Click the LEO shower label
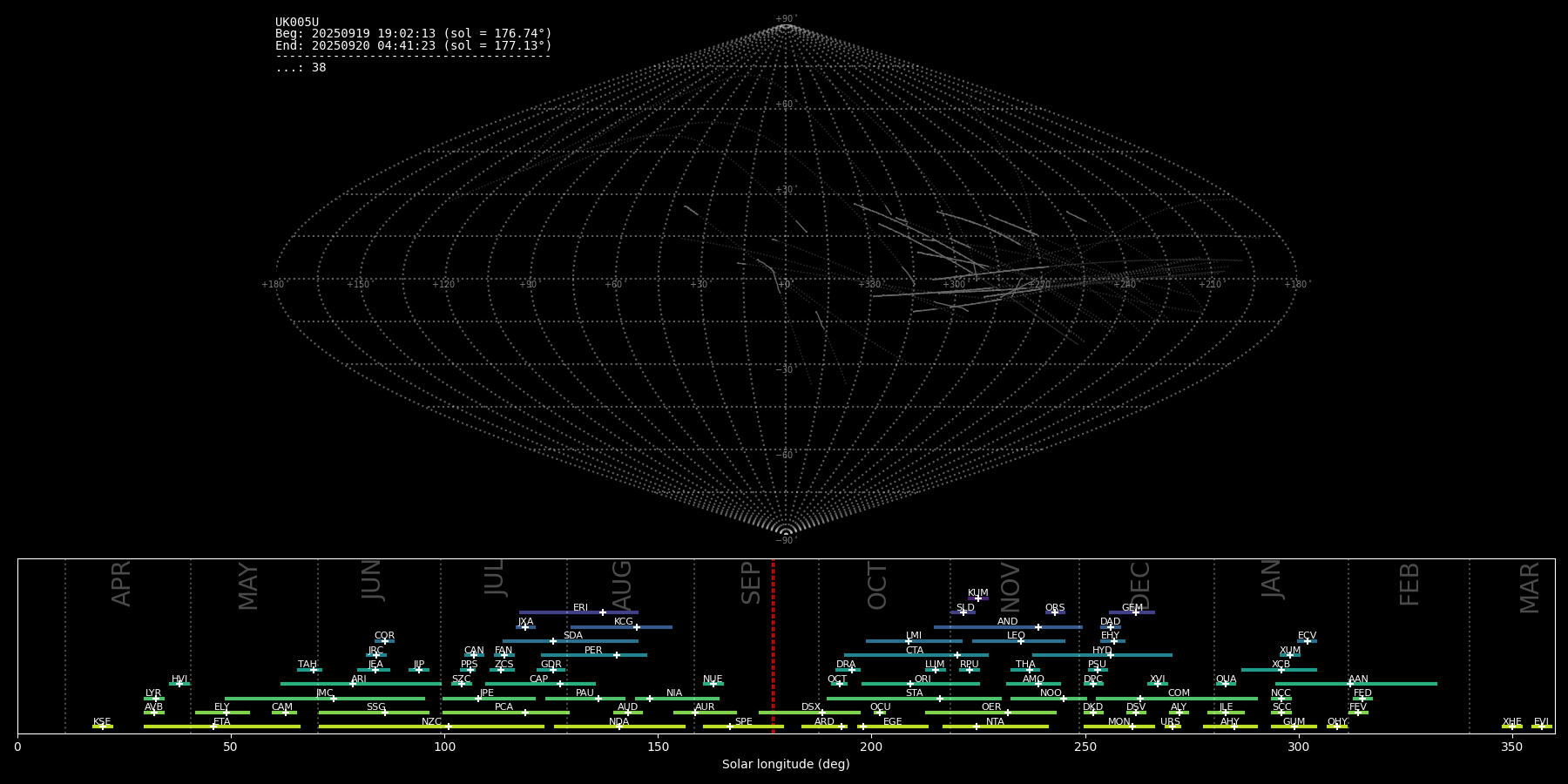Screen dimensions: 1568x784 pyautogui.click(x=1017, y=636)
